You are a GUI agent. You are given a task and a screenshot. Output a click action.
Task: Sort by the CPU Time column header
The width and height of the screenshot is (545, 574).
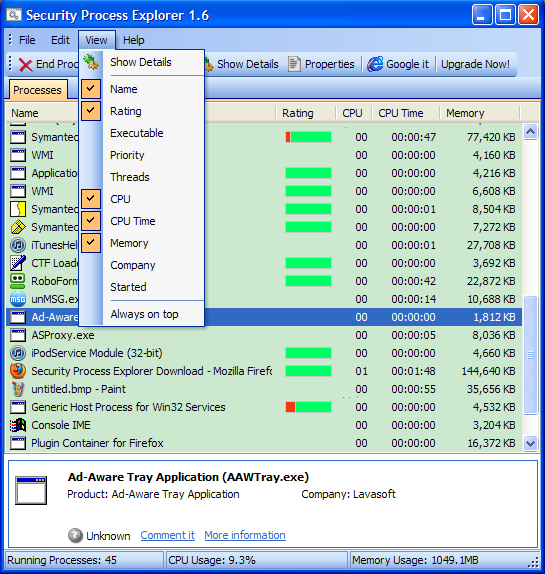point(406,113)
